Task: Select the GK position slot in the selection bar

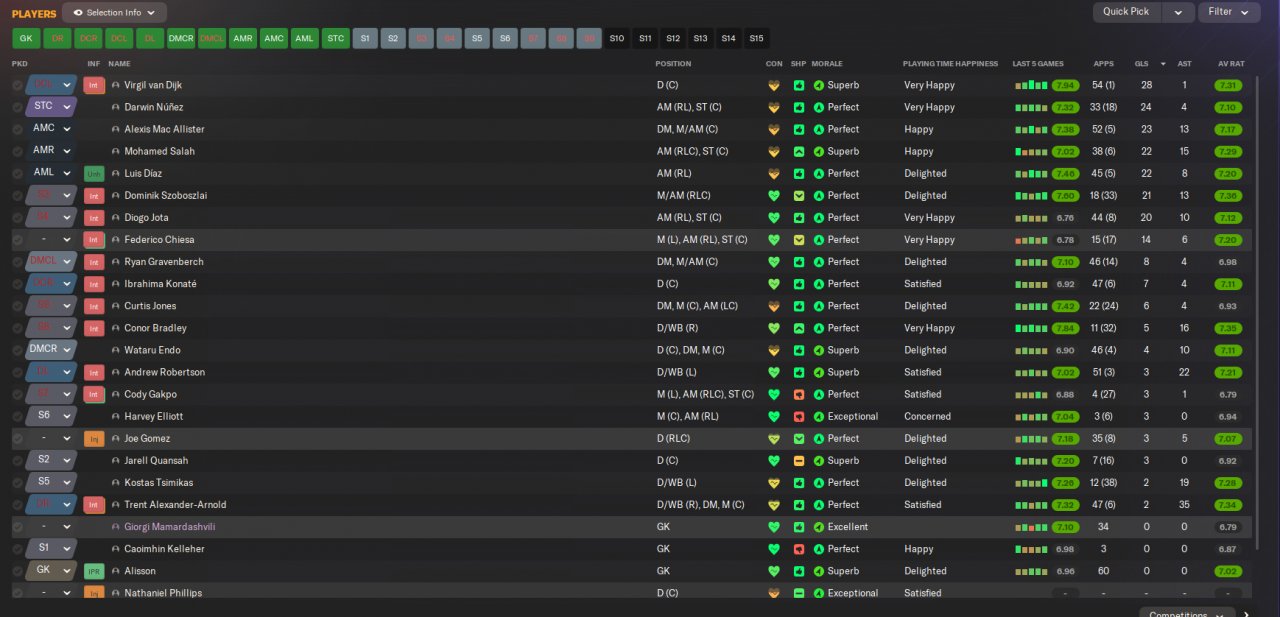Action: point(26,39)
